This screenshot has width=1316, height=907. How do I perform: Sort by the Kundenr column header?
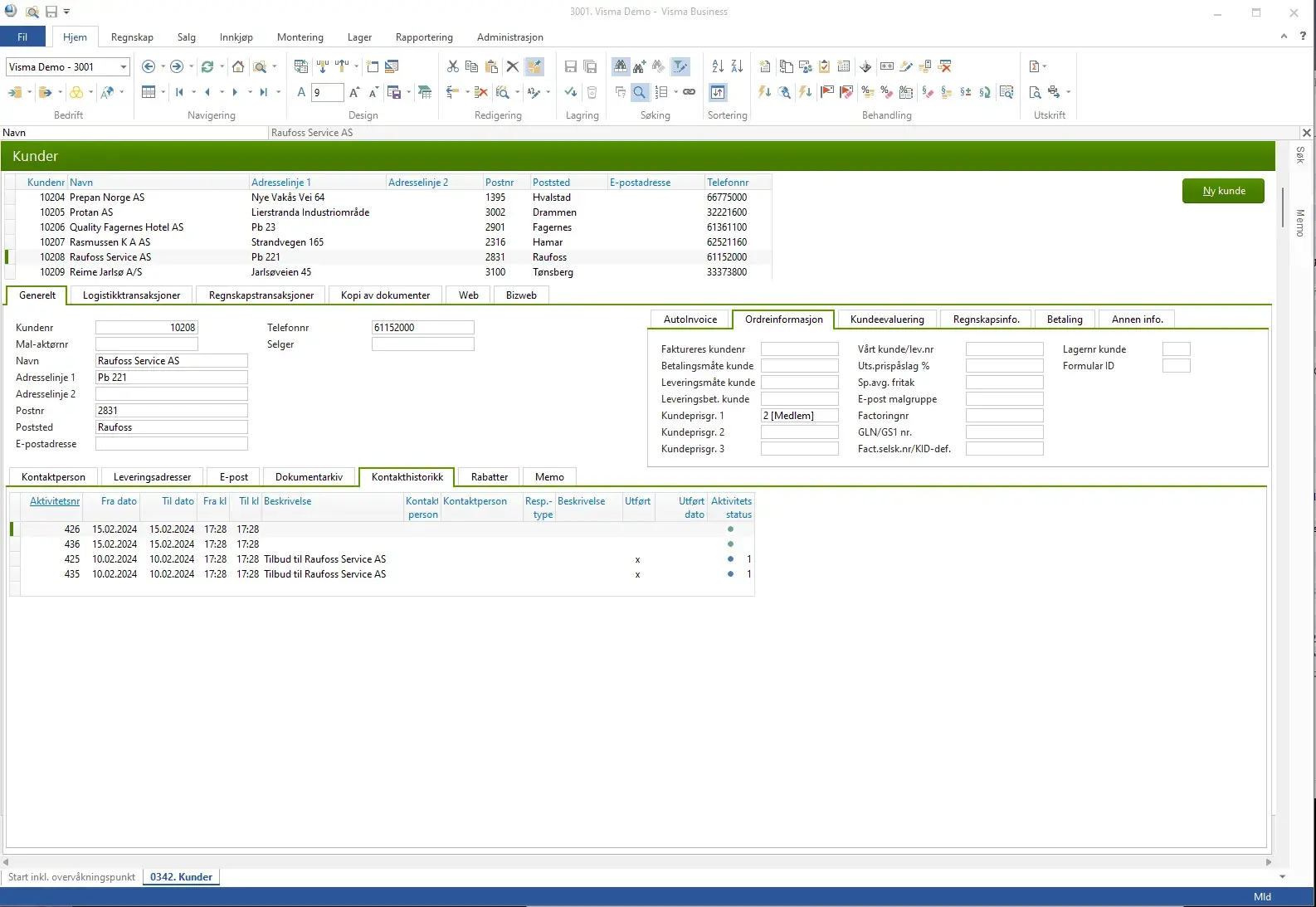click(x=46, y=183)
